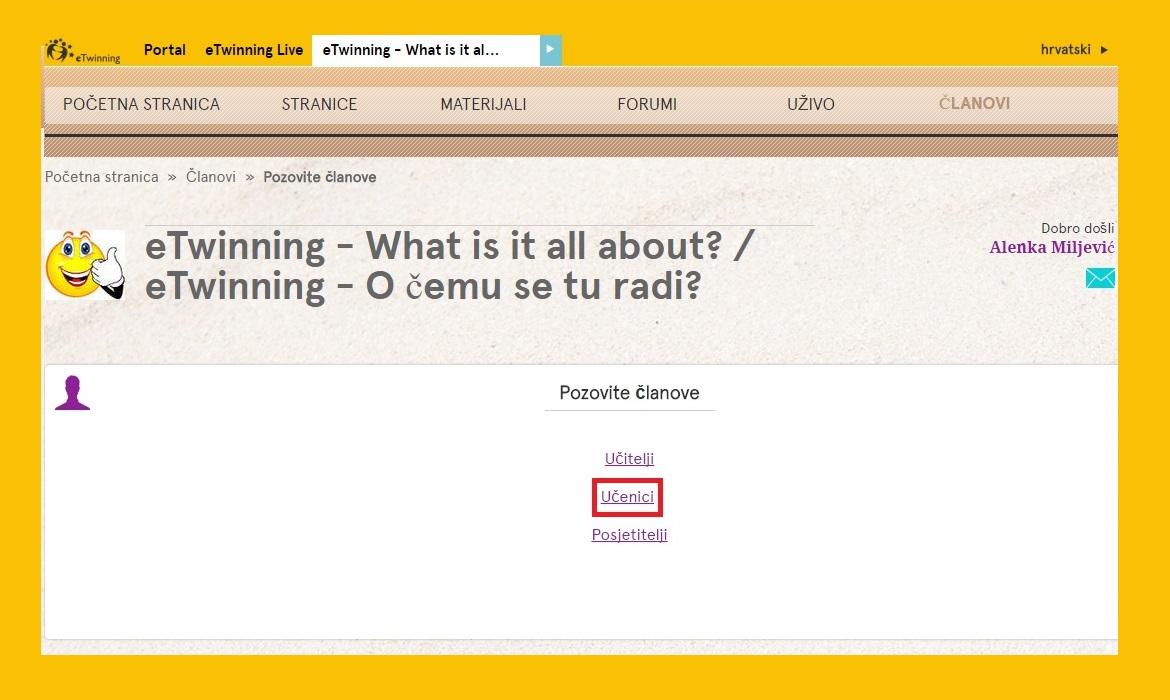Click the Dobro došli greeting text
This screenshot has height=700, width=1170.
(x=1077, y=228)
